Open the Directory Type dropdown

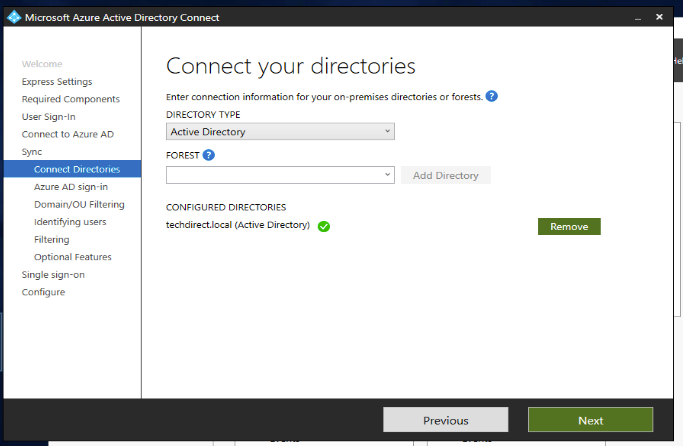pyautogui.click(x=280, y=132)
